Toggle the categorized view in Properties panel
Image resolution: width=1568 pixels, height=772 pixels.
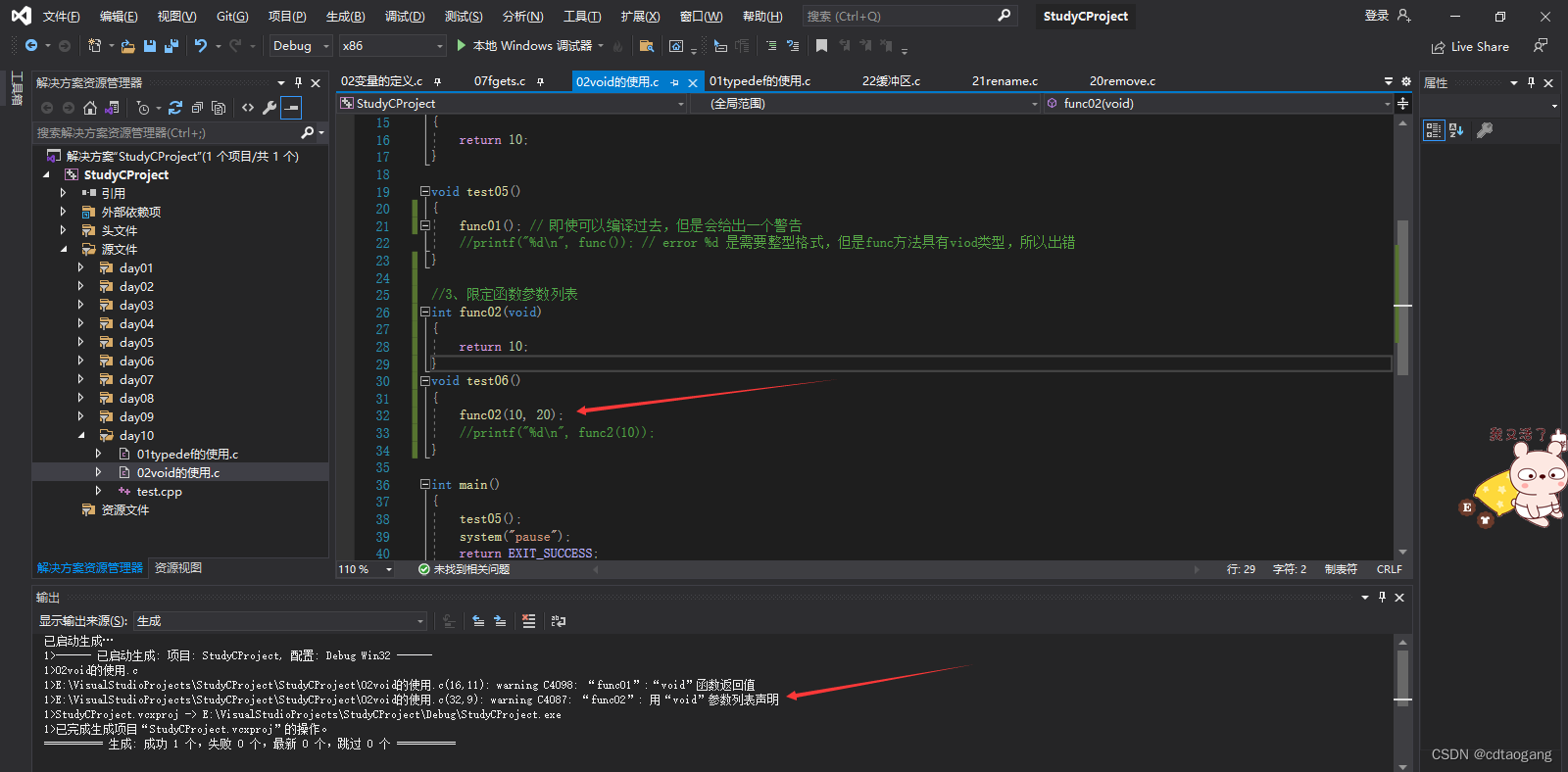pos(1434,130)
